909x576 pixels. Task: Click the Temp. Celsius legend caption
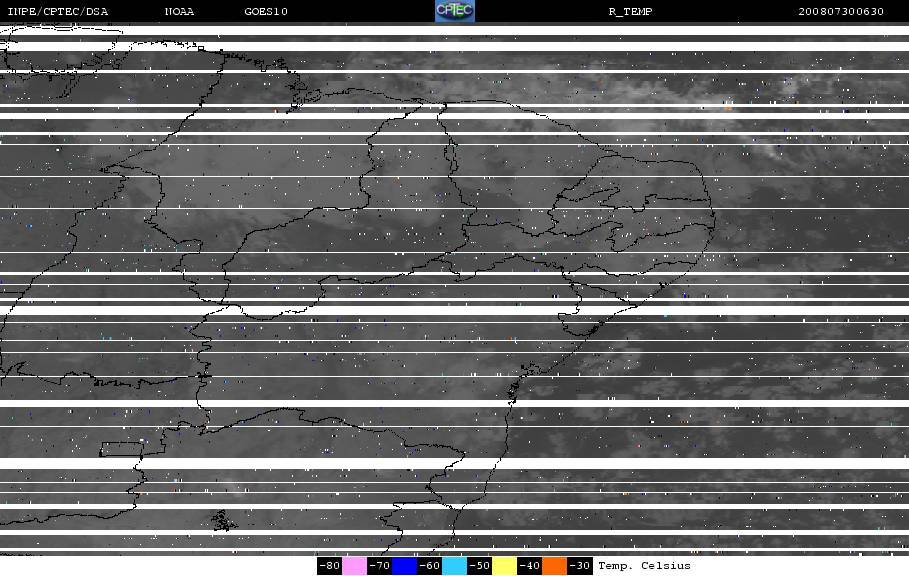644,566
